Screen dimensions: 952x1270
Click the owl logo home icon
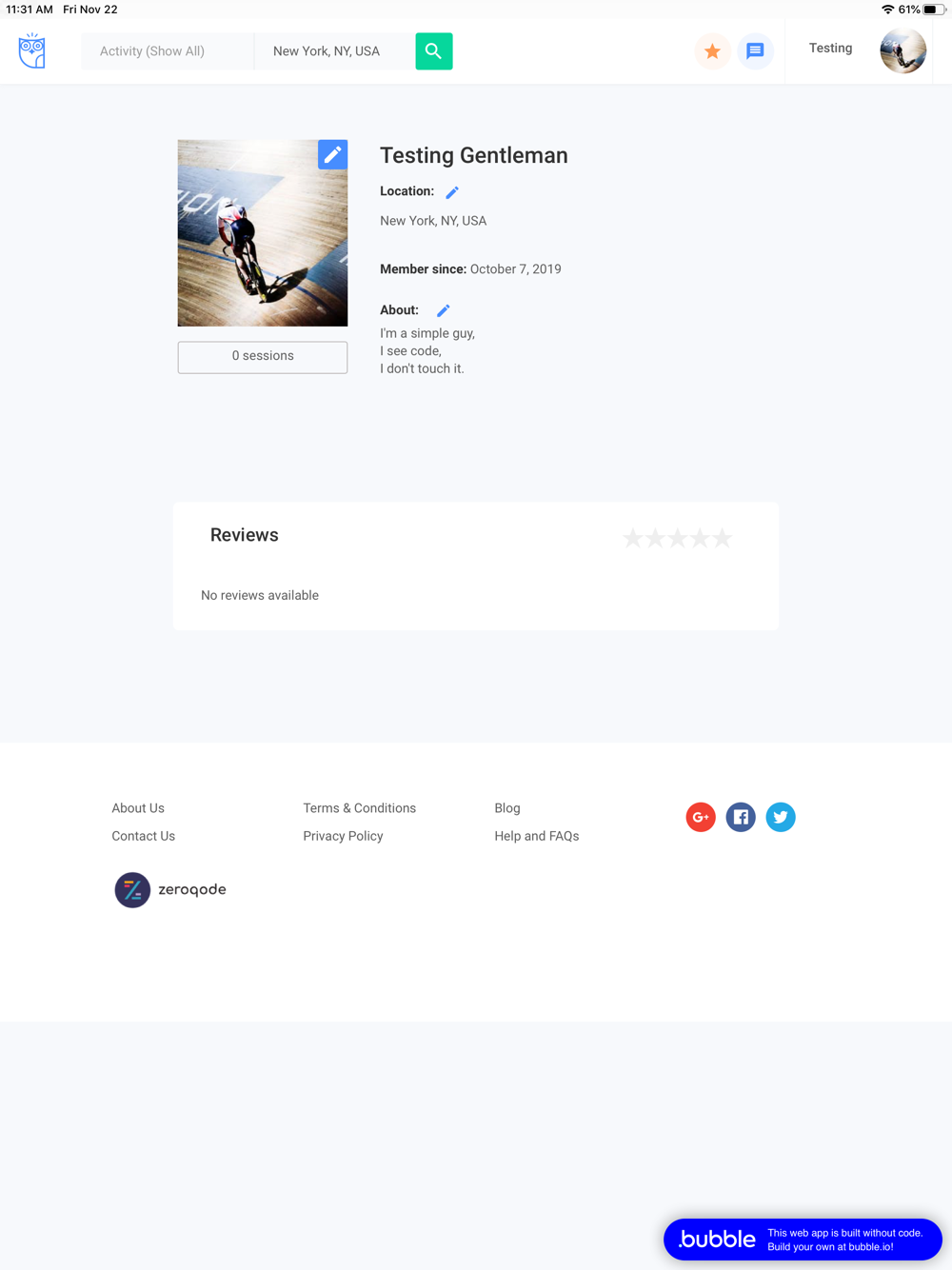point(32,50)
